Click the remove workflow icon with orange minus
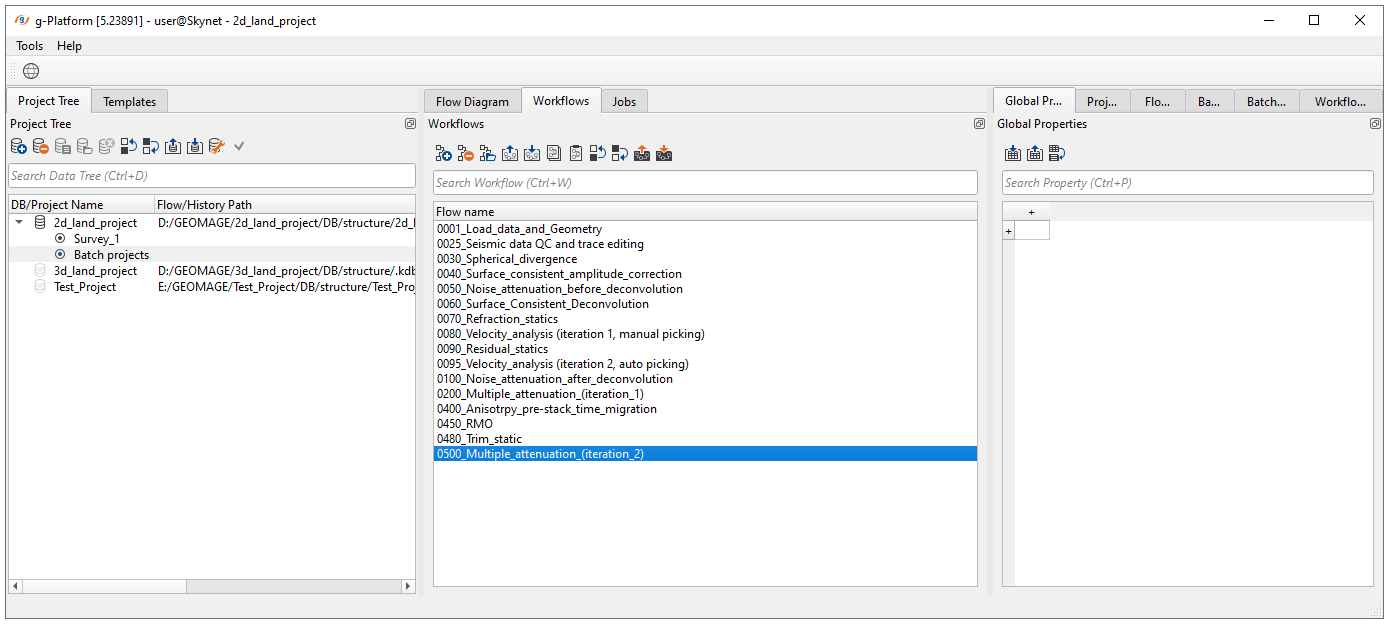This screenshot has width=1391, height=626. [x=465, y=154]
